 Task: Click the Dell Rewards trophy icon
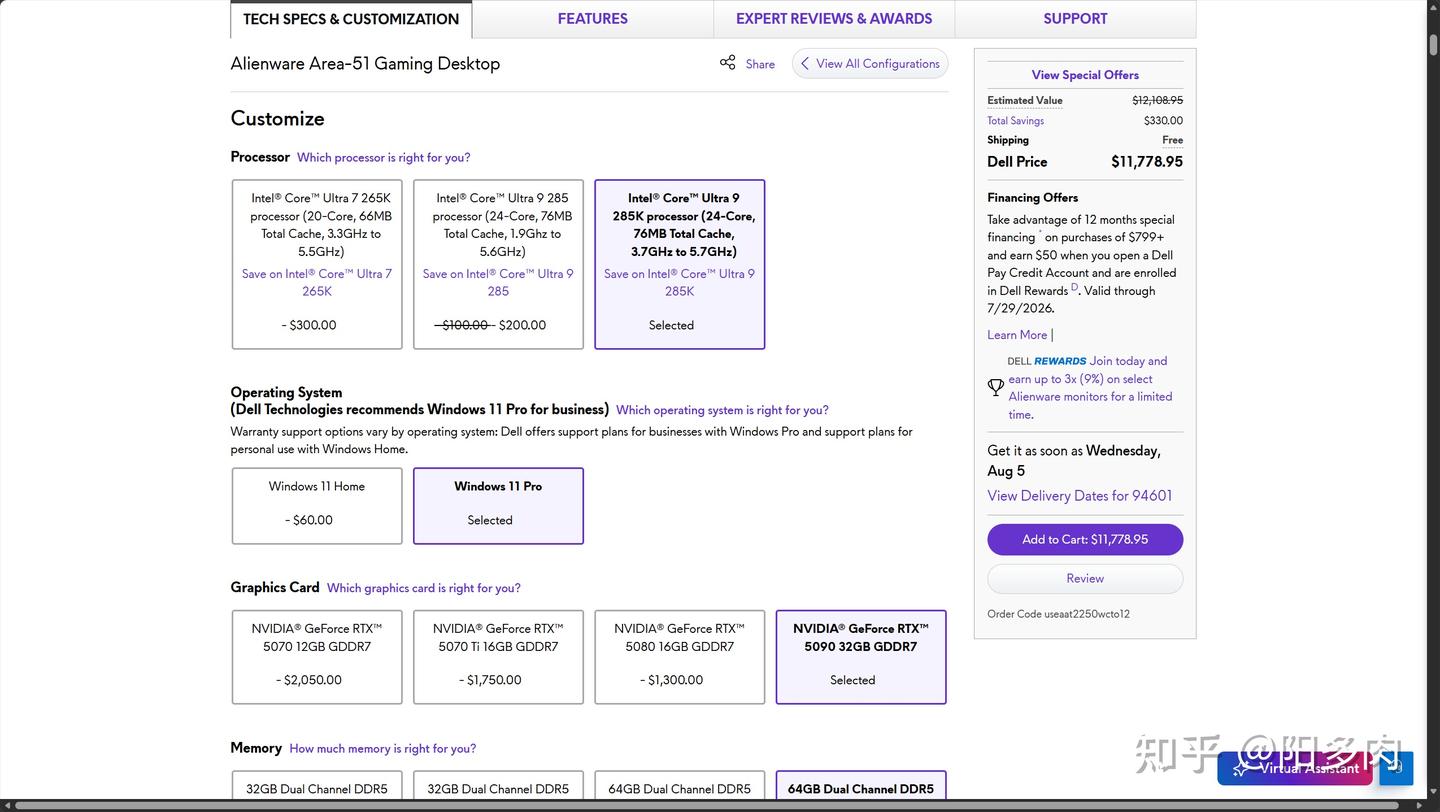[x=996, y=387]
